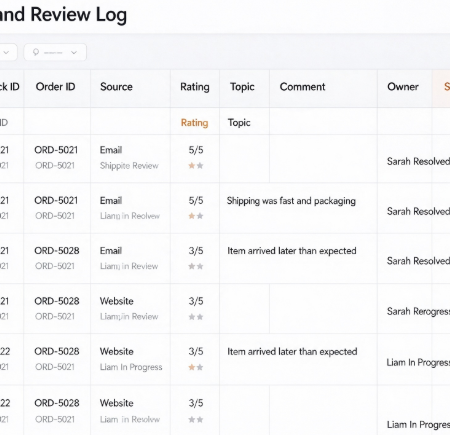The image size is (450, 435).
Task: Sort by the Order ID column header
Action: tap(55, 87)
